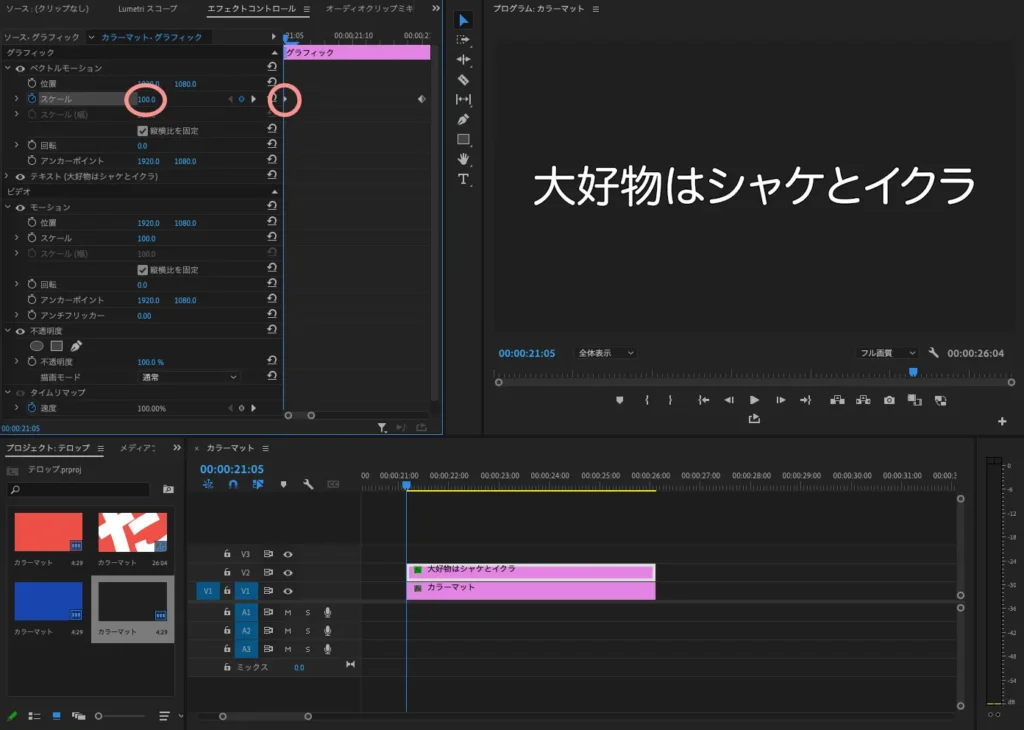The image size is (1024, 730).
Task: Switch to the Lumetri スコープ tab
Action: click(x=147, y=9)
